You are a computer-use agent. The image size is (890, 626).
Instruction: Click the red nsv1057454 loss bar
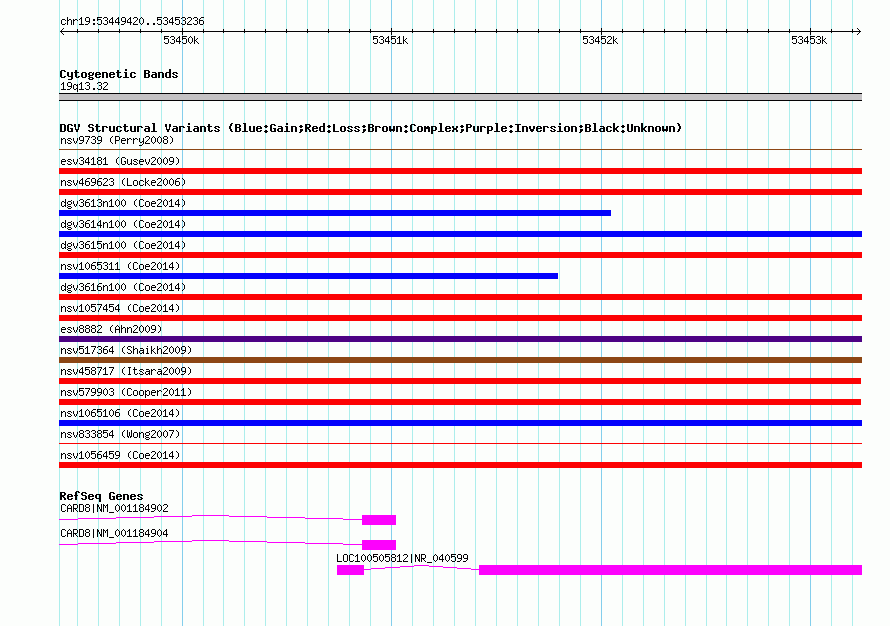pyautogui.click(x=460, y=318)
